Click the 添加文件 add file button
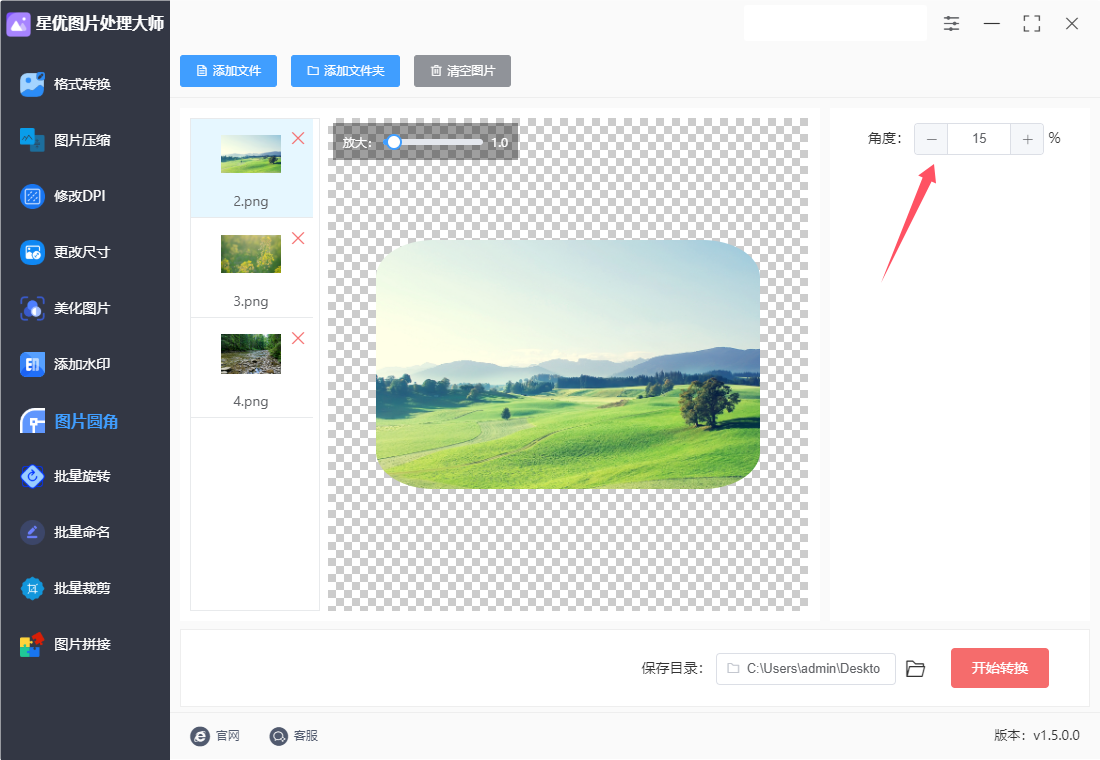 pos(228,71)
